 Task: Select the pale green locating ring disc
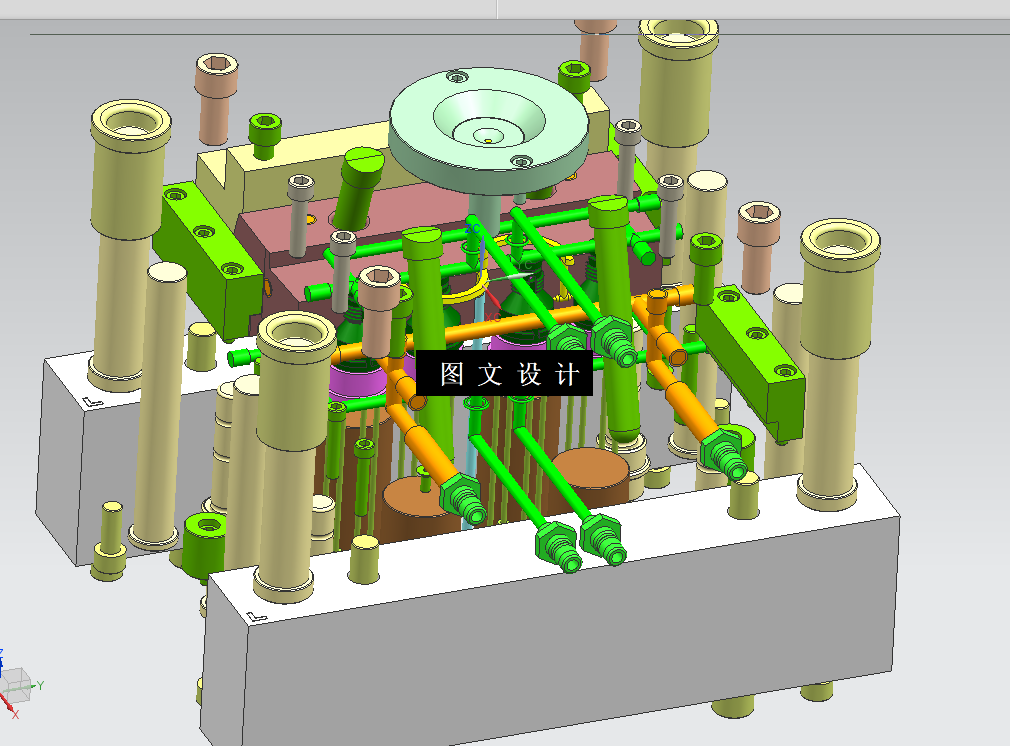click(x=488, y=129)
